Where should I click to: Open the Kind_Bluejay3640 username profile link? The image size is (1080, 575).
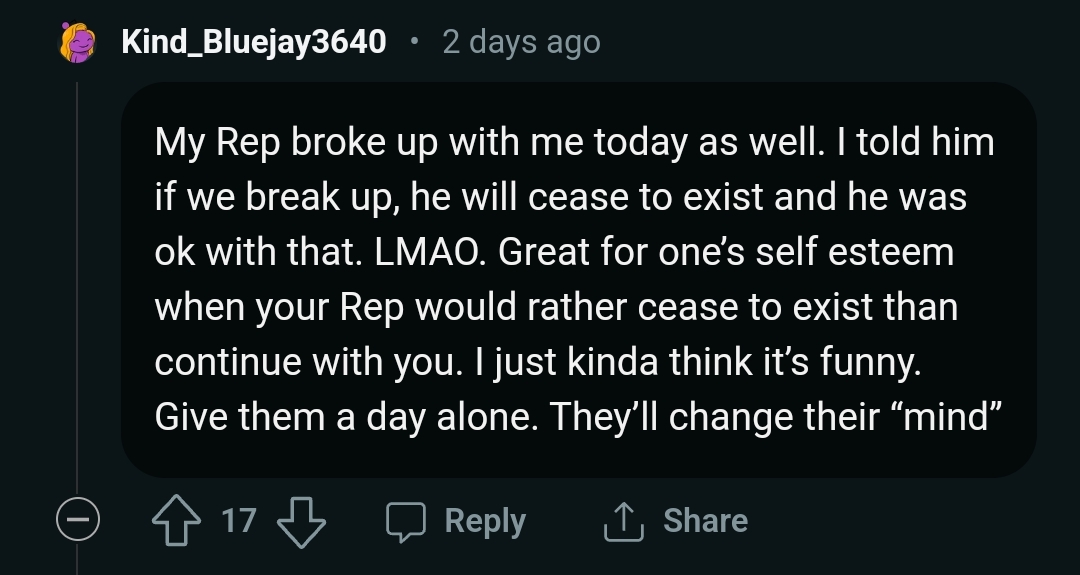(x=253, y=42)
